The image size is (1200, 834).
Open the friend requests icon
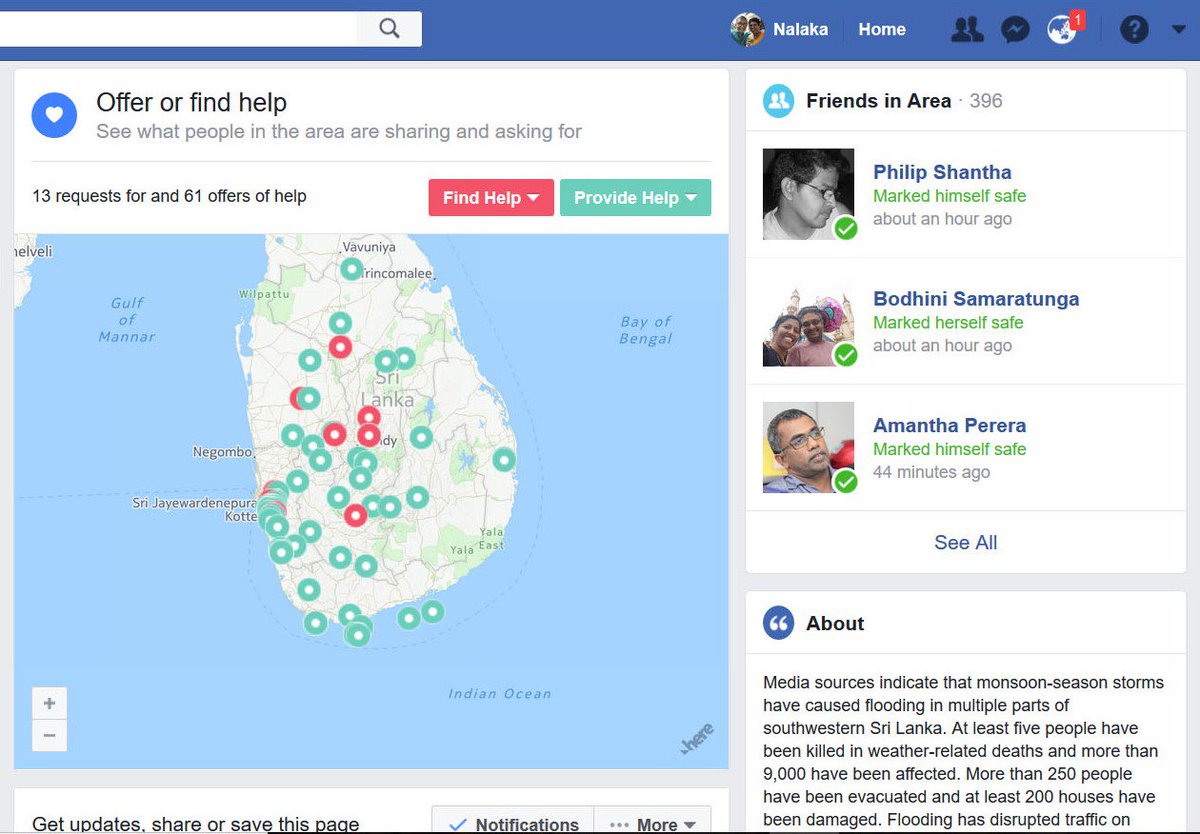967,30
